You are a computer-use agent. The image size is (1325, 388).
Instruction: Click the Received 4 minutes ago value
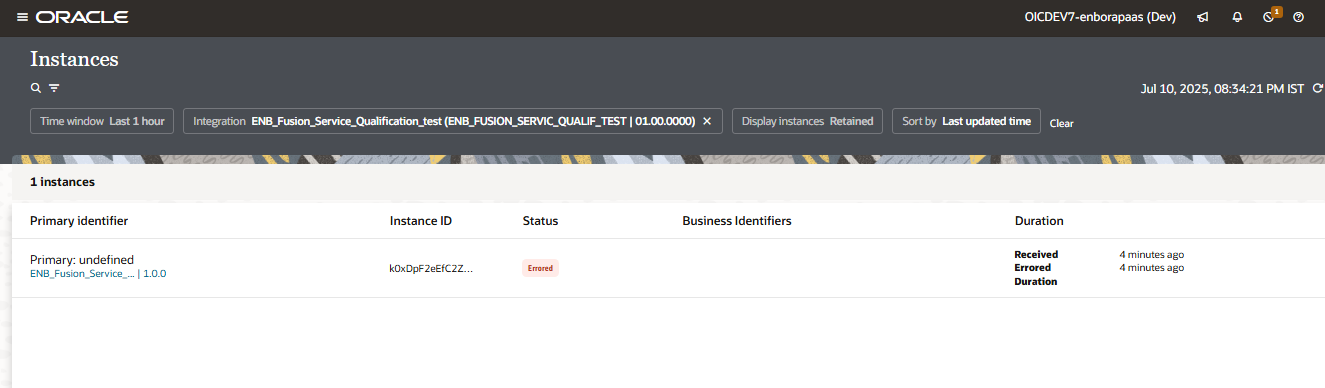pos(1152,254)
